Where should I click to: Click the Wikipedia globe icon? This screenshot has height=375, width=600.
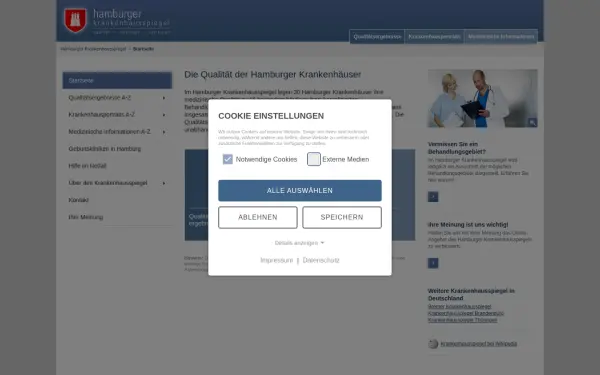pyautogui.click(x=433, y=344)
